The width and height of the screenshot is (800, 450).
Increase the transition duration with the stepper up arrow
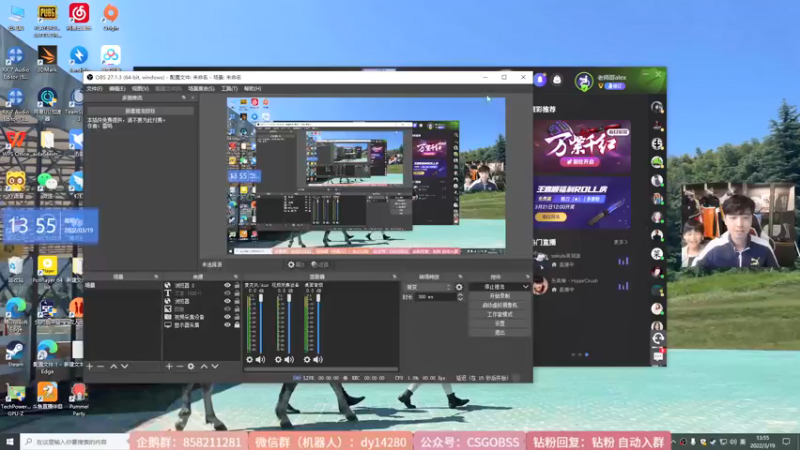coord(460,295)
